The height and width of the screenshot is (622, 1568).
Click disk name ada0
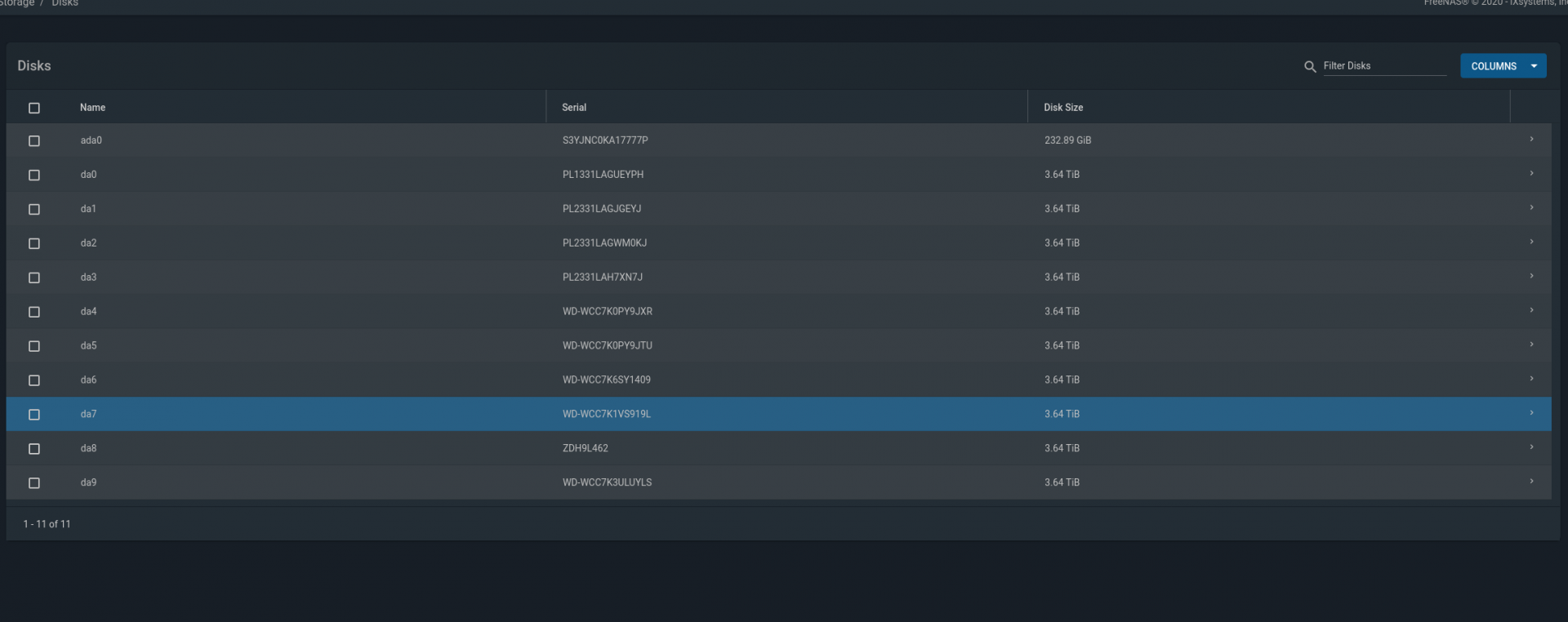(91, 140)
